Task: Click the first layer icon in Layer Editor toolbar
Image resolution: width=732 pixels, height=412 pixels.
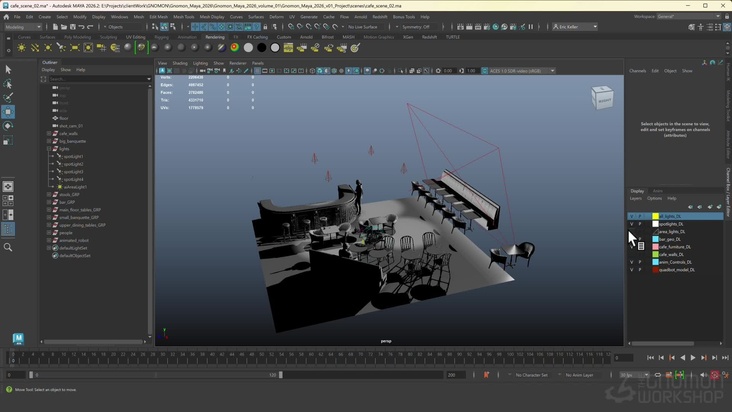Action: coord(690,207)
